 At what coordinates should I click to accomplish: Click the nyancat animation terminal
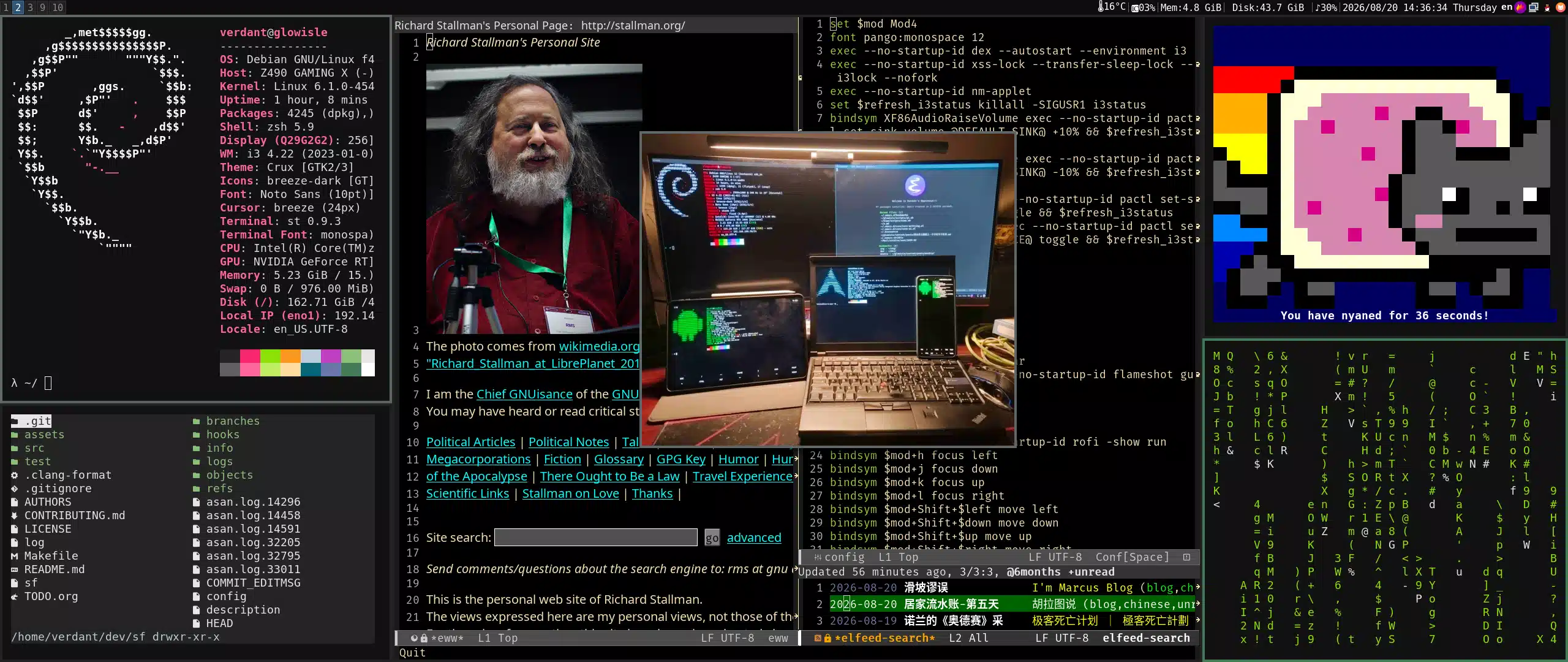coord(1384,175)
